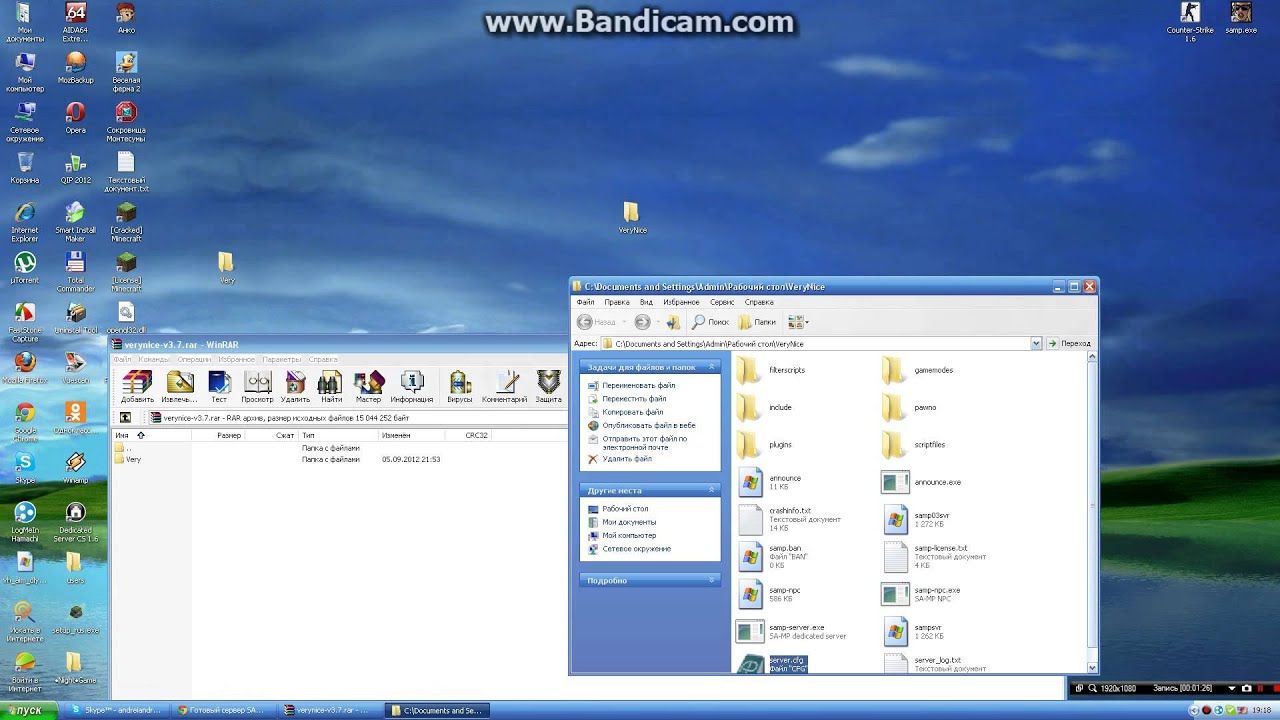Screen dimensions: 1280x720
Task: Click the Explorer vertical scrollbar down arrow
Action: (1091, 668)
